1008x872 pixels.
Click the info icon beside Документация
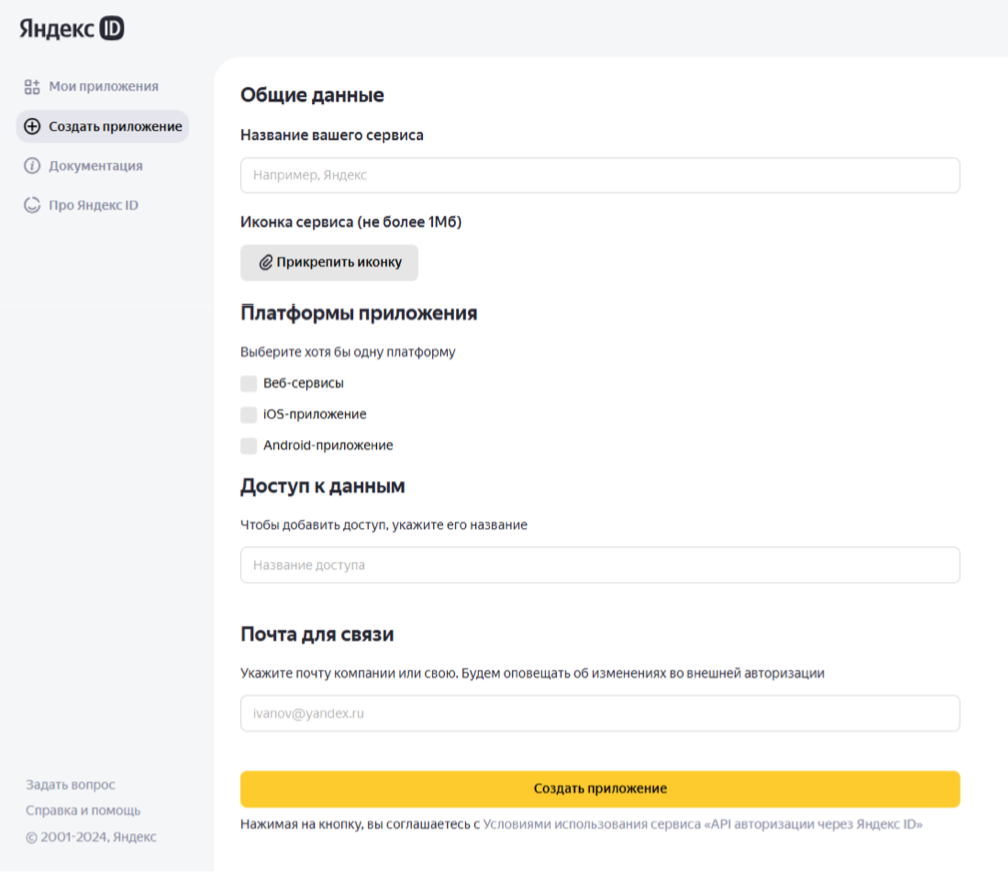pos(32,166)
